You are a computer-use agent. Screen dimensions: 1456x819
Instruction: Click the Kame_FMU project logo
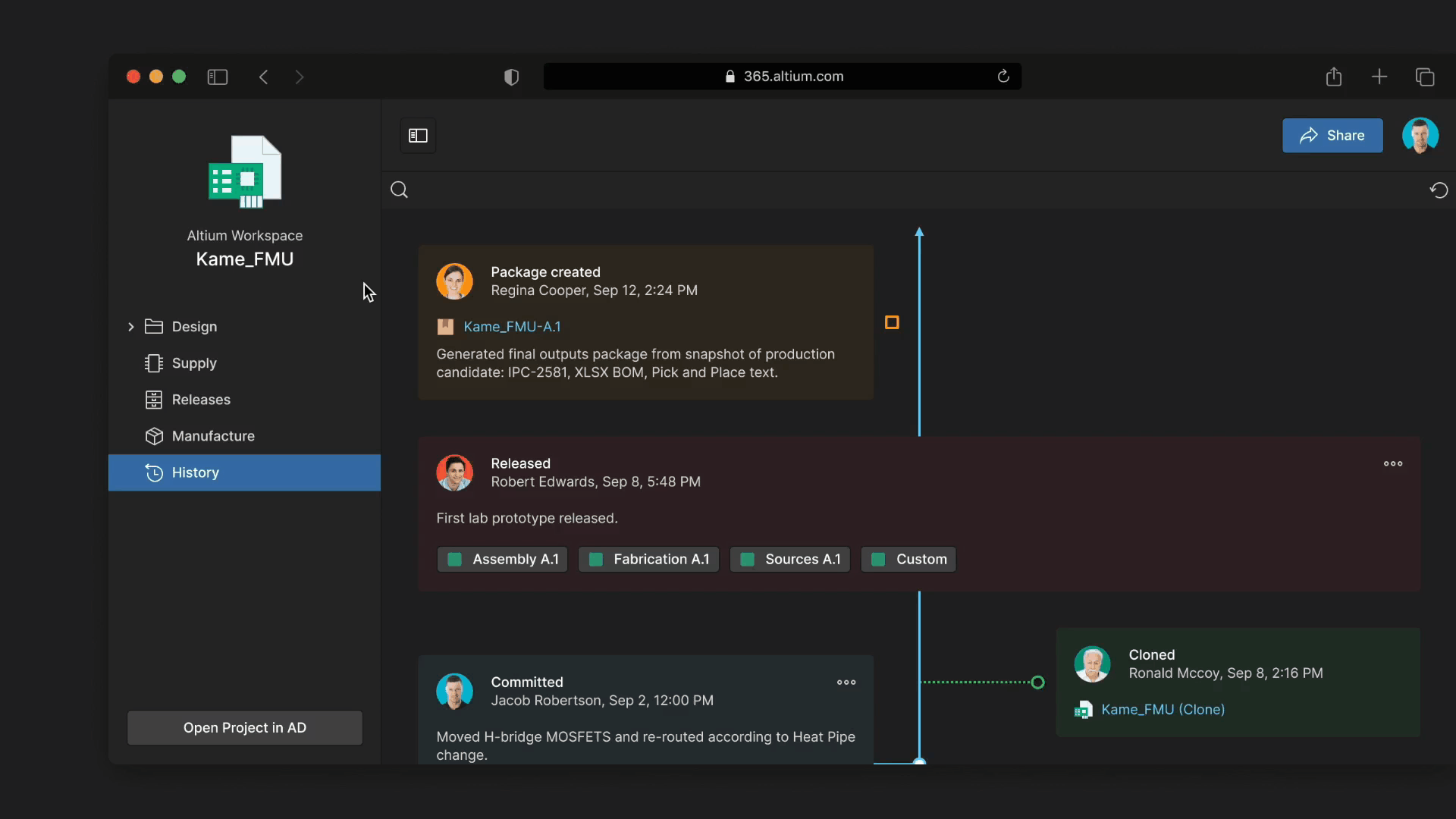tap(245, 171)
